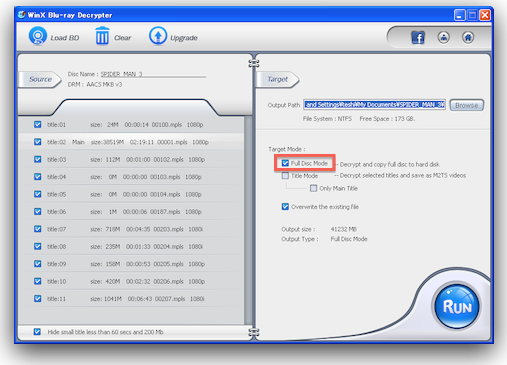Toggle Overwrite the existing file checkbox

click(x=285, y=207)
